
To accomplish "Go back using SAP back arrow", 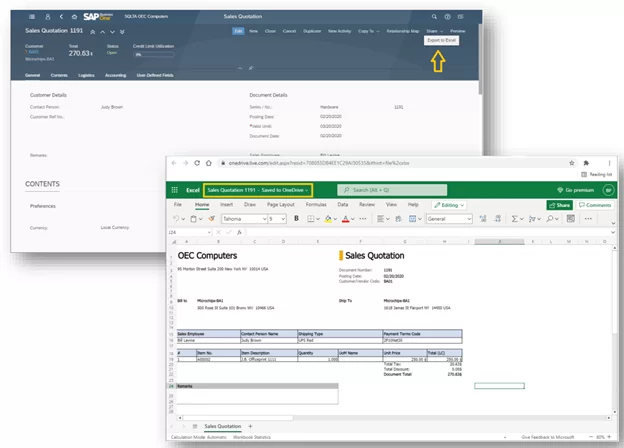I will pyautogui.click(x=61, y=17).
